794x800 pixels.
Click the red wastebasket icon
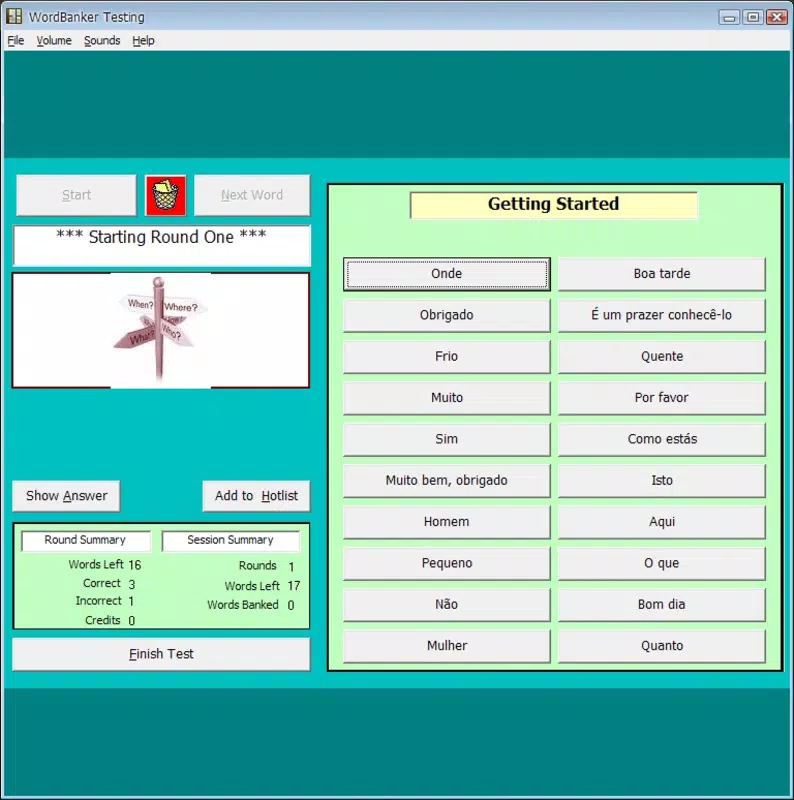(x=166, y=195)
